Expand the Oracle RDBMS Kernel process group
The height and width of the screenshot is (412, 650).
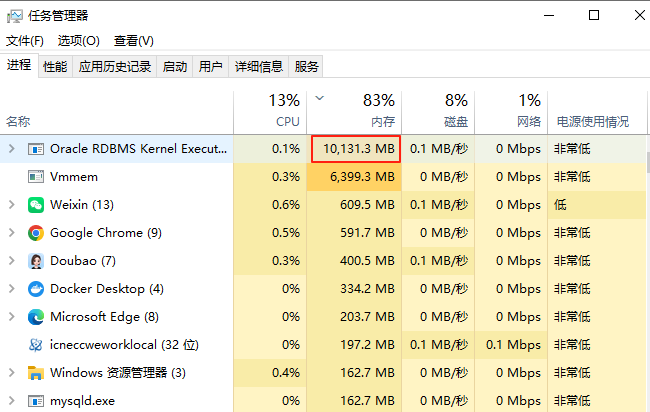pyautogui.click(x=12, y=149)
